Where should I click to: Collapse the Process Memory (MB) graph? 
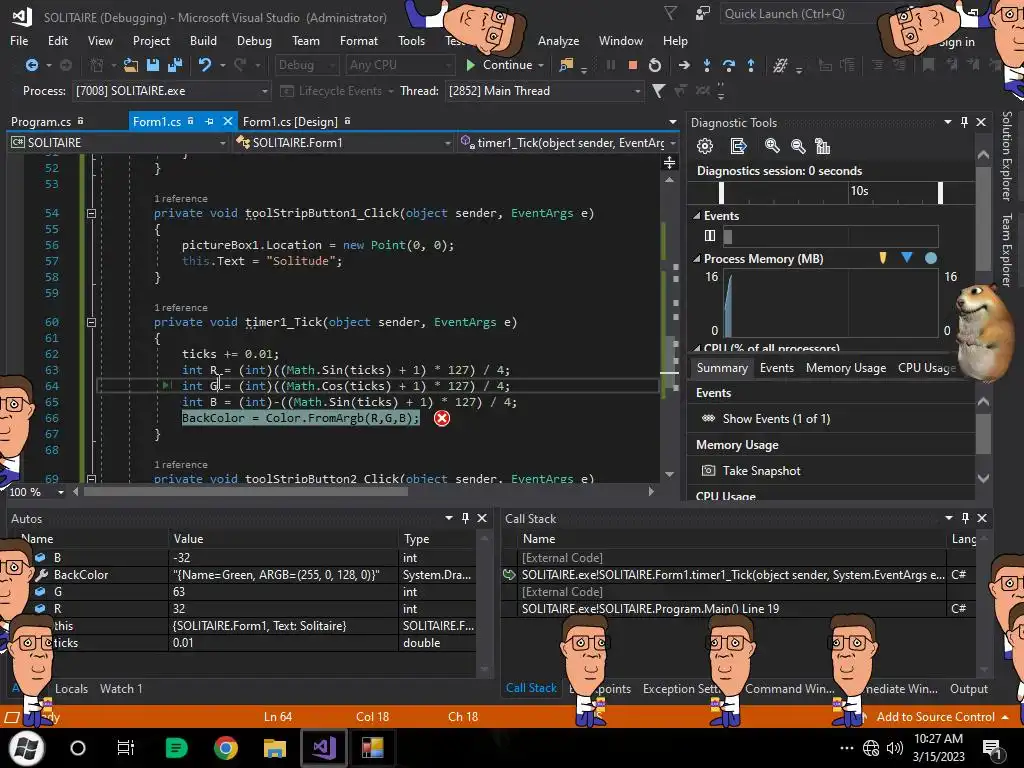pos(696,259)
